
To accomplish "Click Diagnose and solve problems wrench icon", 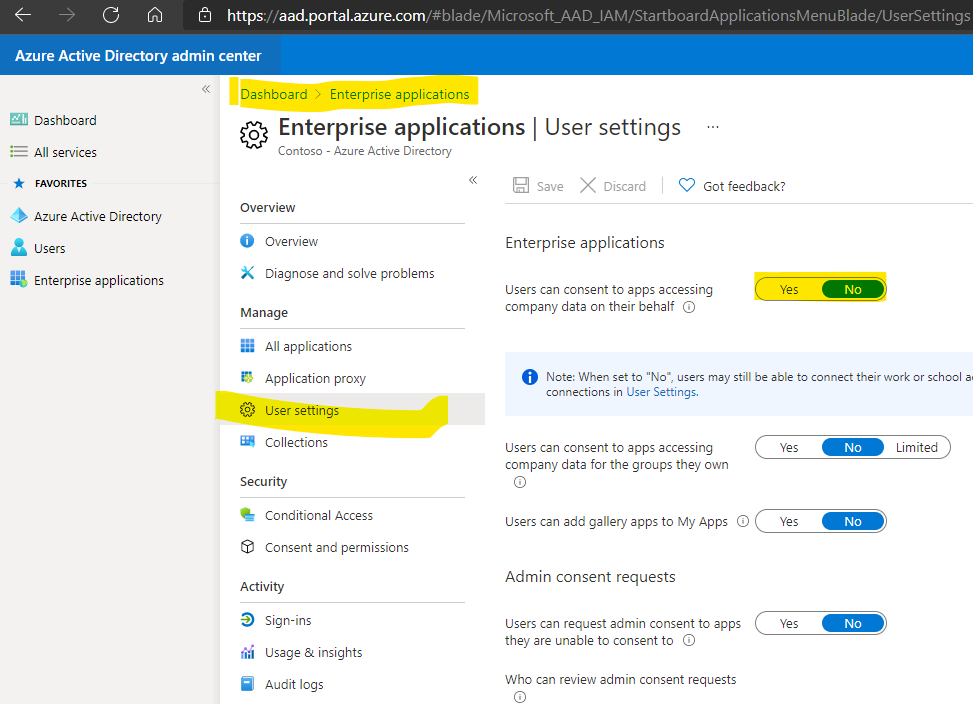I will pyautogui.click(x=247, y=273).
